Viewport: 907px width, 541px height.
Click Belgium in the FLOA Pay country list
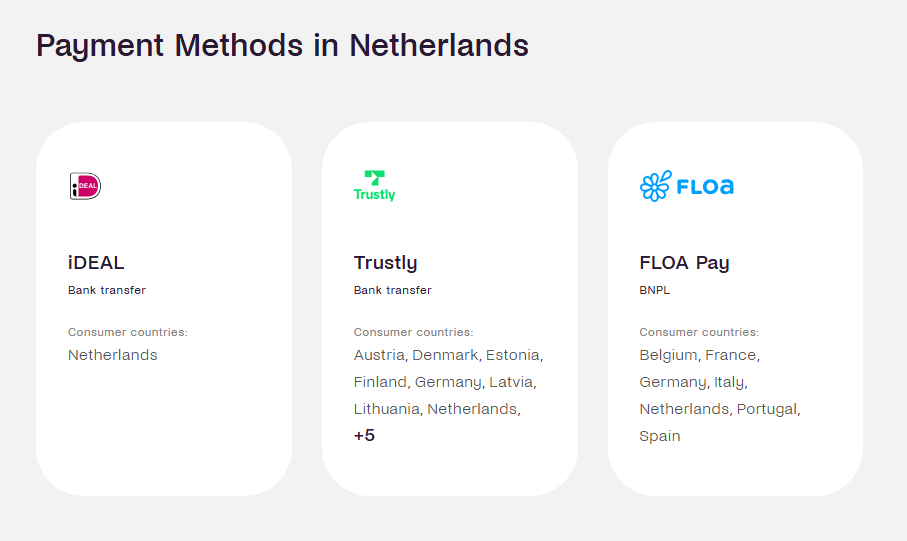coord(668,355)
